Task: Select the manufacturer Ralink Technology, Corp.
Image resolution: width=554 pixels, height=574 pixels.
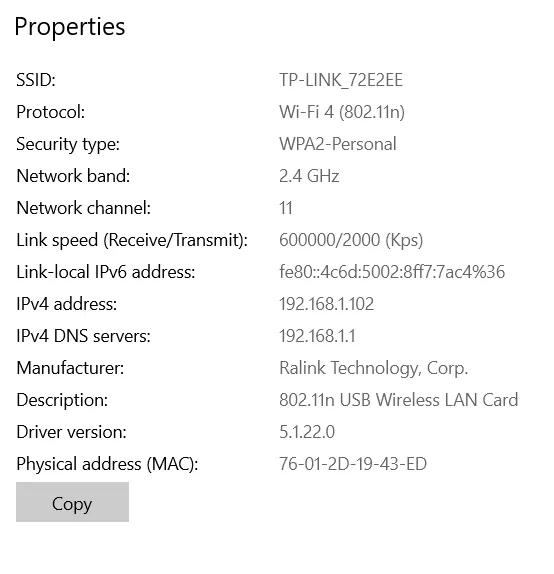Action: click(x=373, y=368)
